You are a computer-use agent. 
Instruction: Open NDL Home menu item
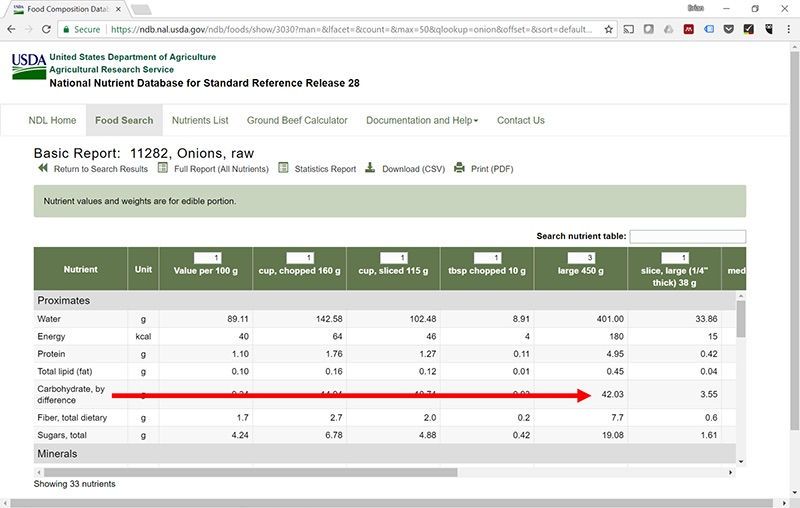pos(52,120)
